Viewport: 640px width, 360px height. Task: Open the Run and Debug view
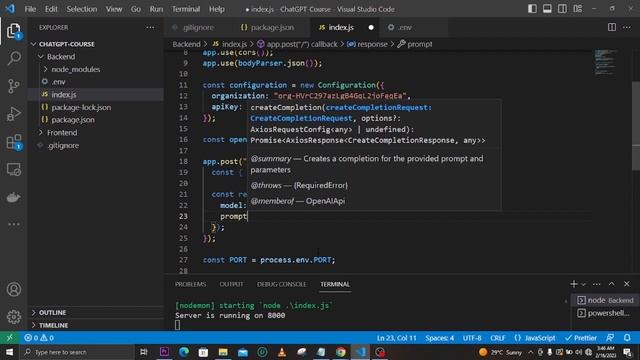(13, 114)
